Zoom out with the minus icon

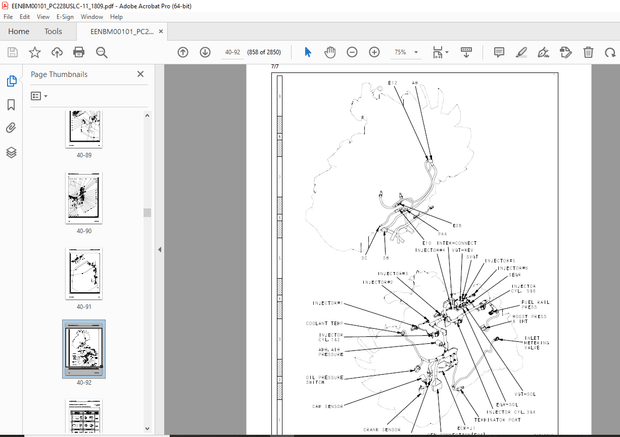(x=352, y=52)
